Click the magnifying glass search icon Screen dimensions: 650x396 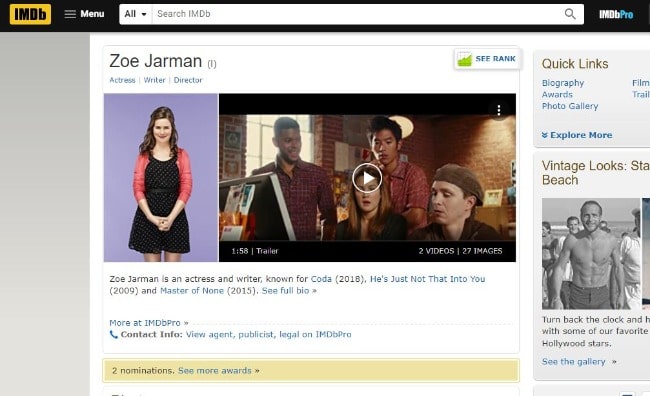coord(570,14)
